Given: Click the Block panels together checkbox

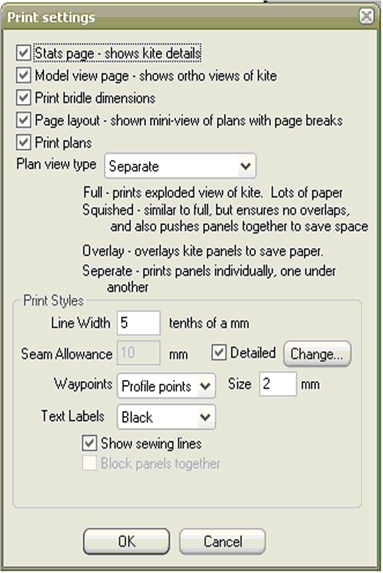Looking at the screenshot, I should (x=89, y=463).
